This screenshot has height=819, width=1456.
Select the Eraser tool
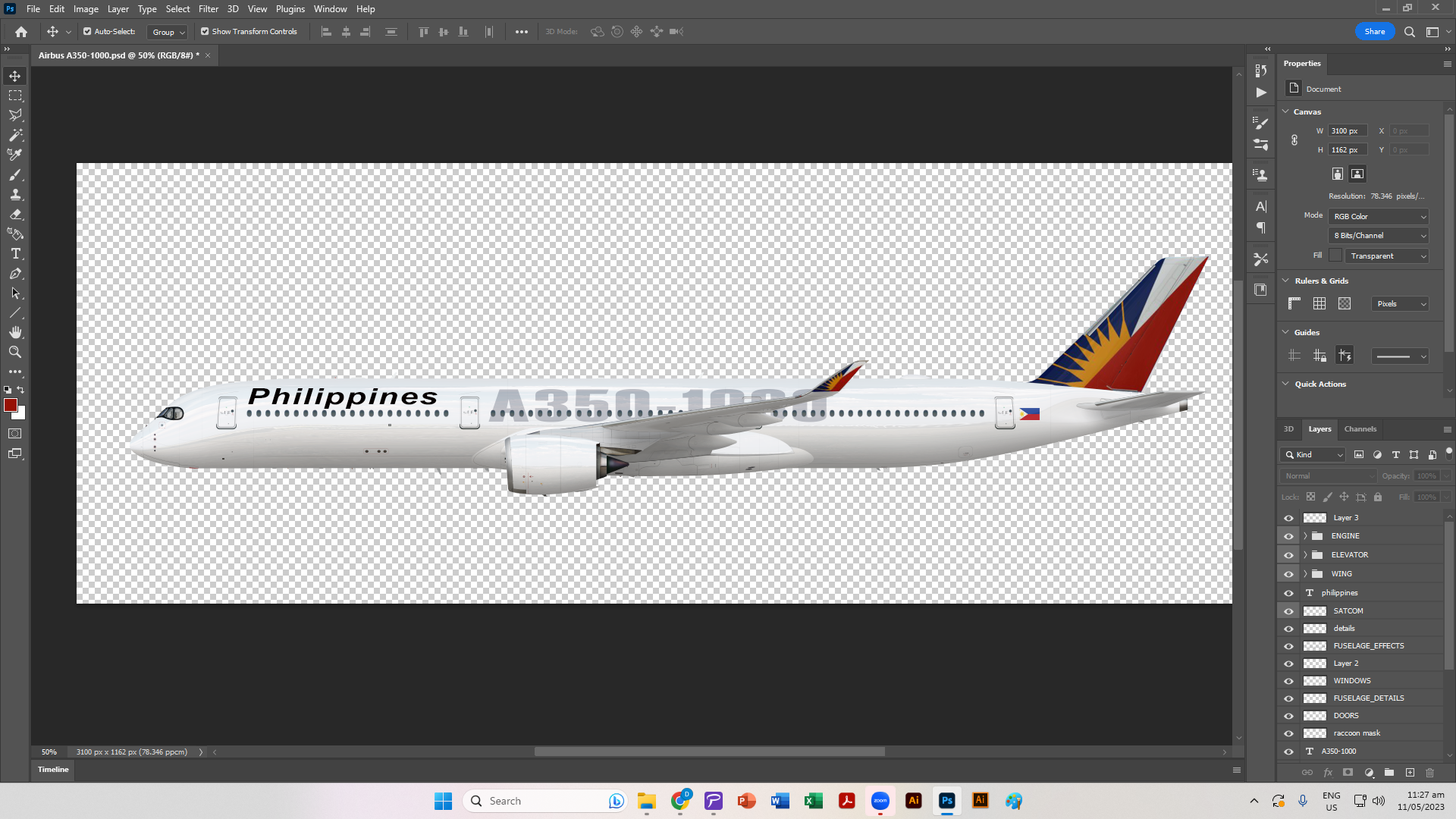(15, 214)
